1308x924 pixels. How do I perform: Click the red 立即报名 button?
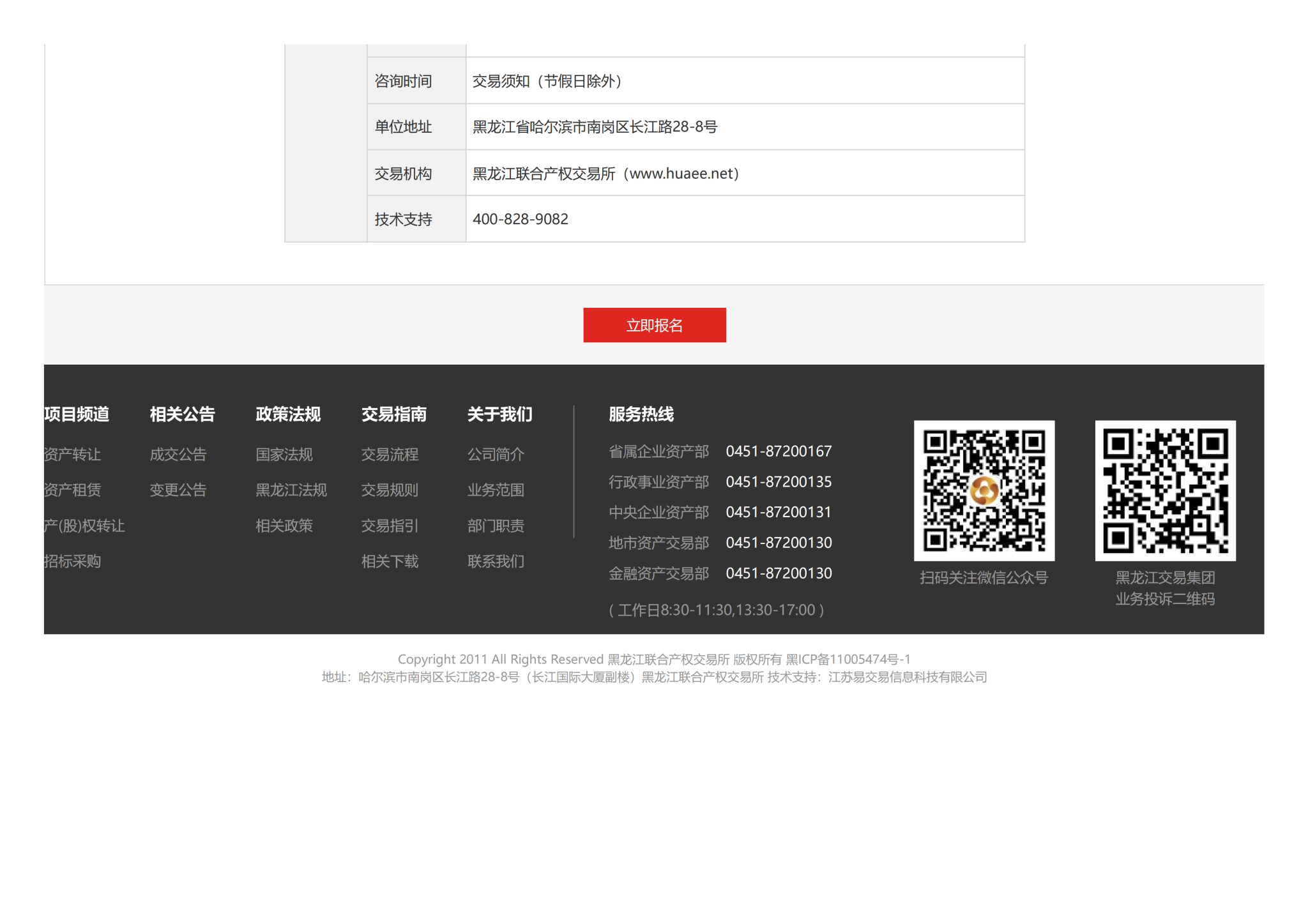[x=654, y=325]
